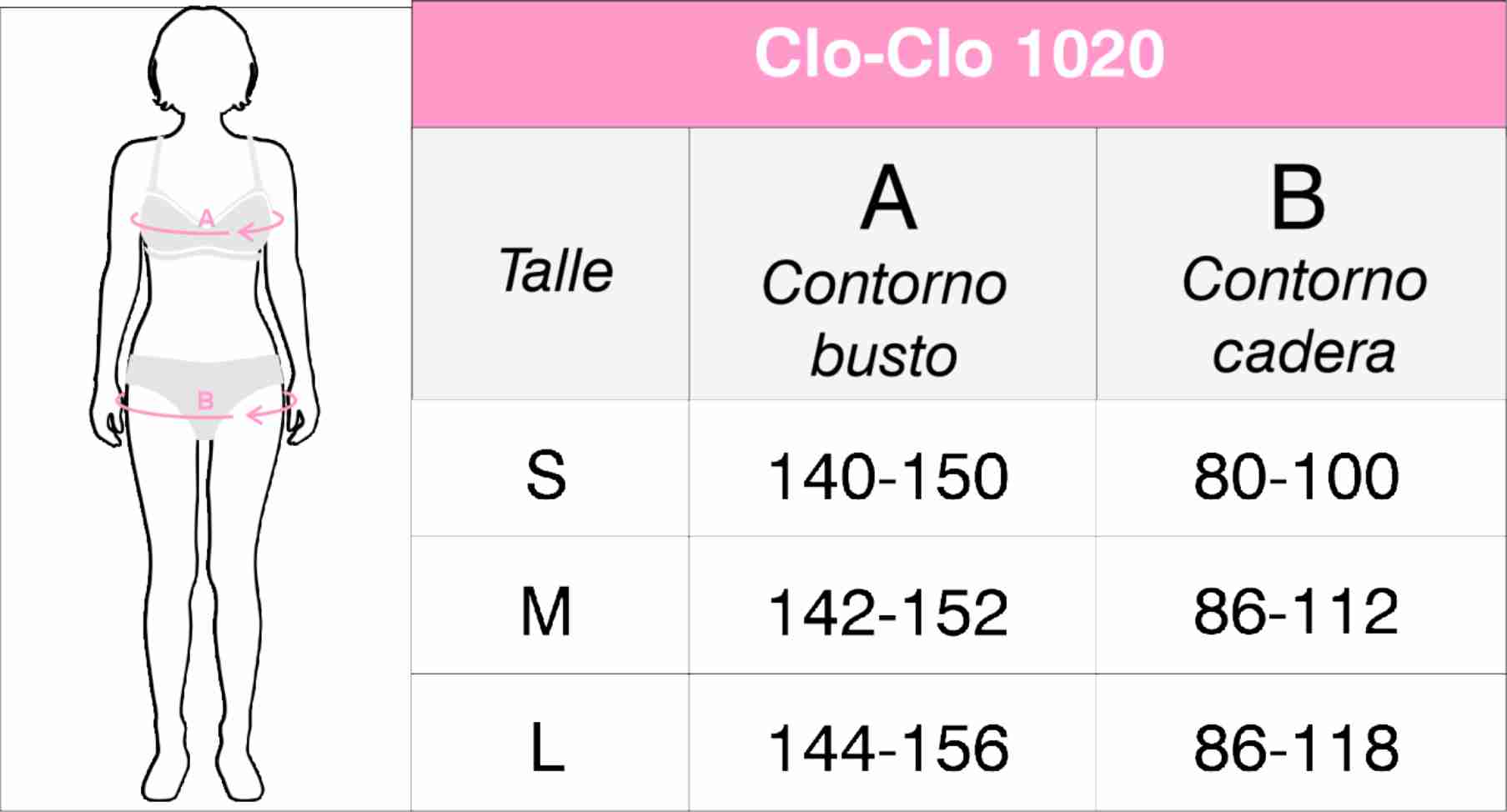Click the 142-152 bust measurement cell

coord(888,613)
